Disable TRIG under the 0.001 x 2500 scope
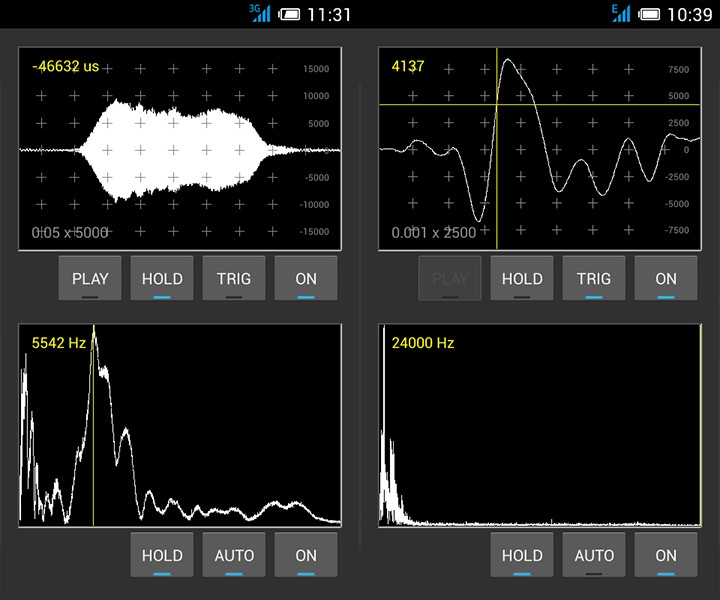The width and height of the screenshot is (720, 600). (594, 279)
